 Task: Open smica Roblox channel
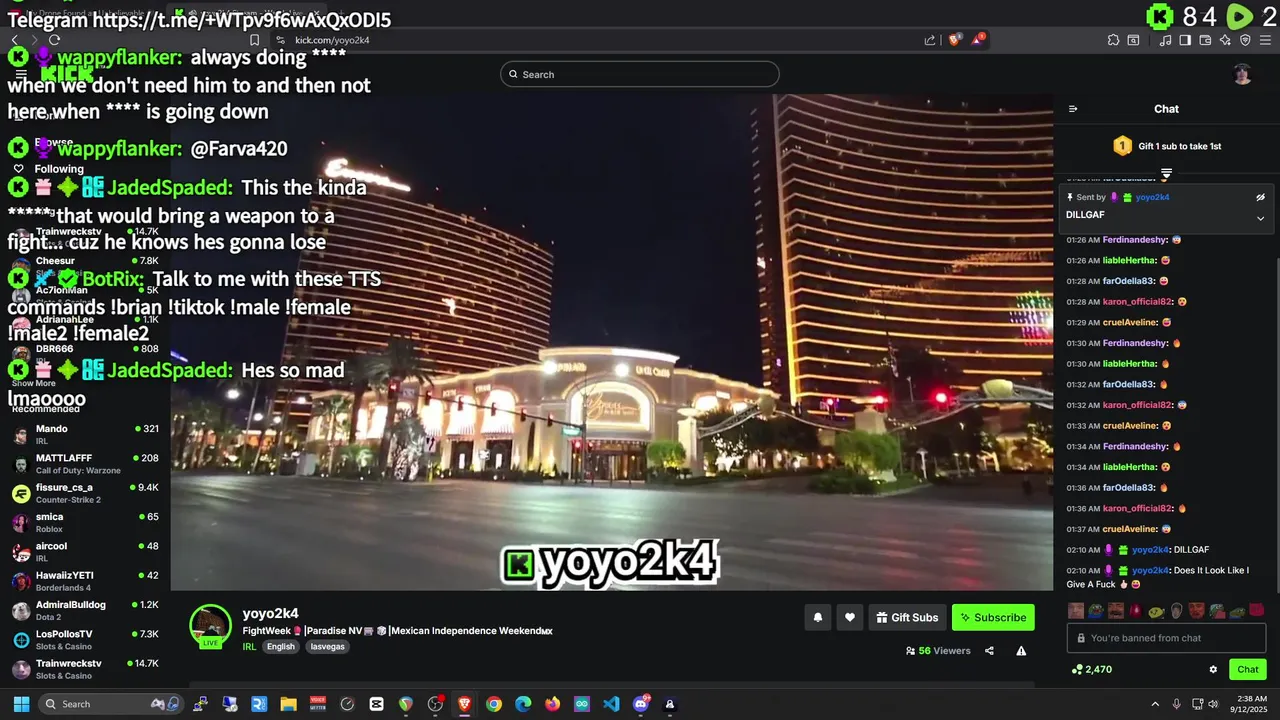click(85, 523)
